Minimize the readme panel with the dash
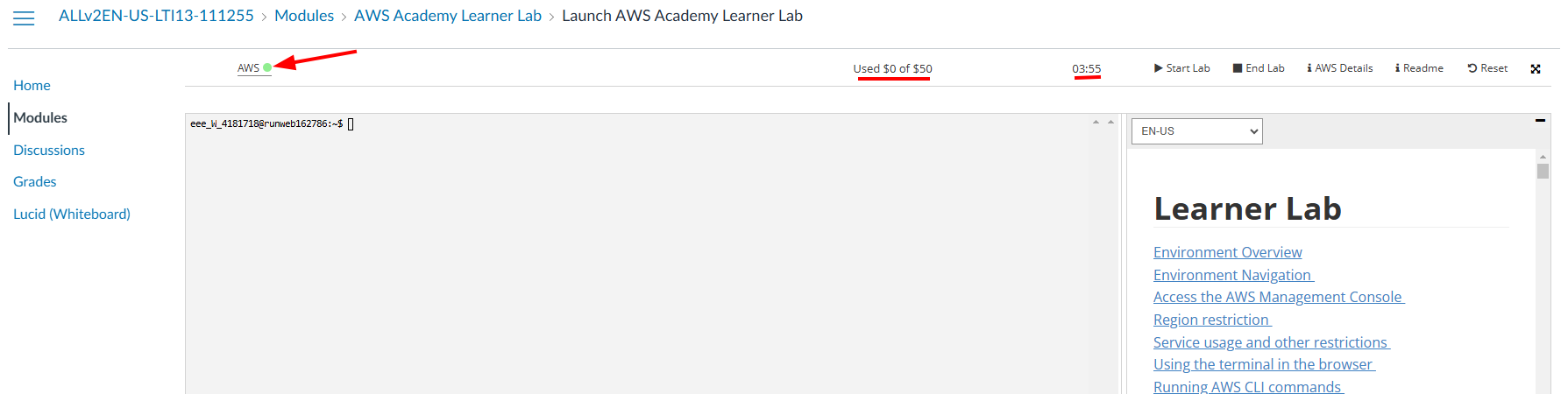Image resolution: width=1568 pixels, height=394 pixels. point(1540,121)
